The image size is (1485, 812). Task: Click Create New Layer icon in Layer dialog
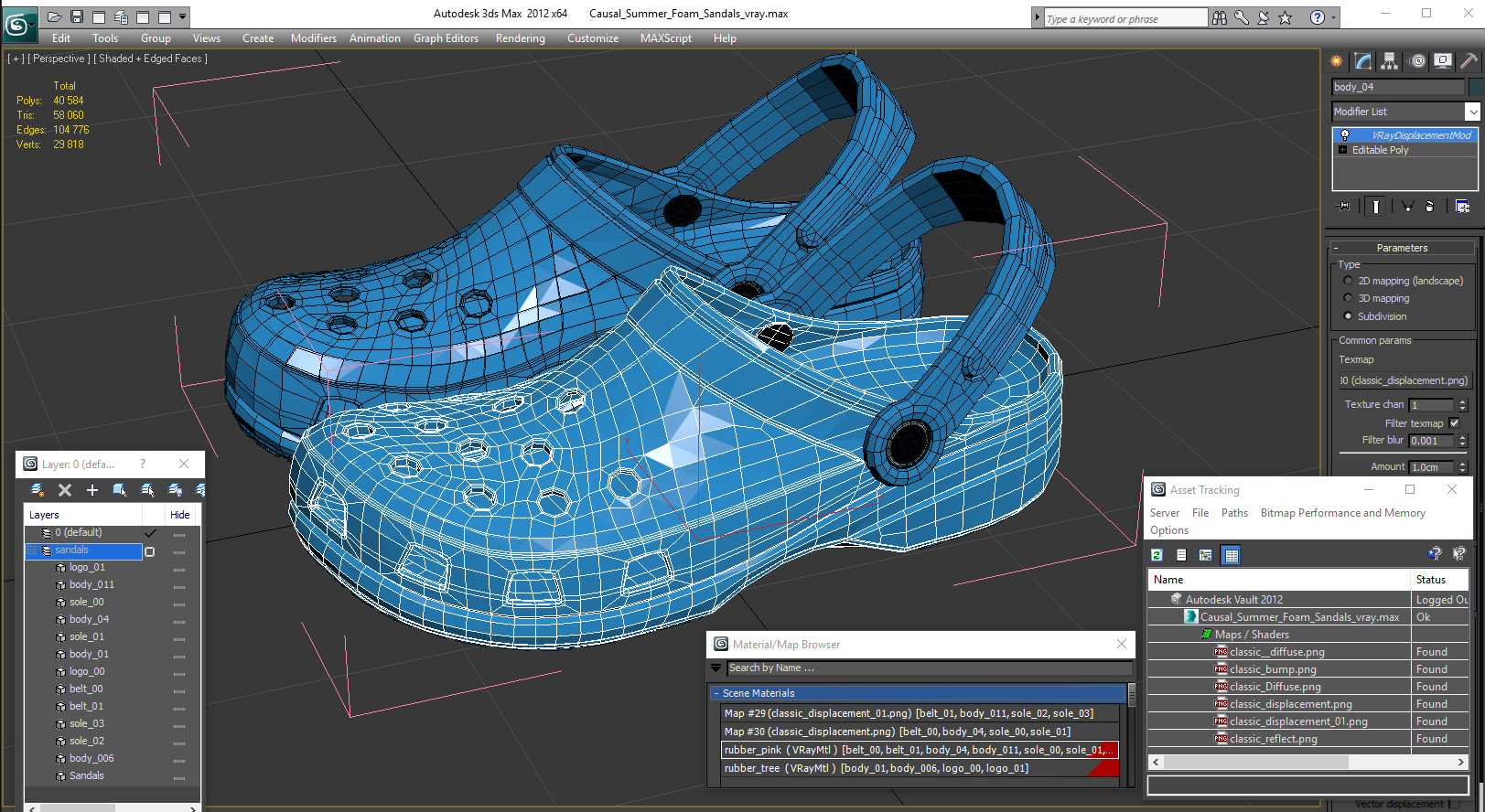coord(38,490)
